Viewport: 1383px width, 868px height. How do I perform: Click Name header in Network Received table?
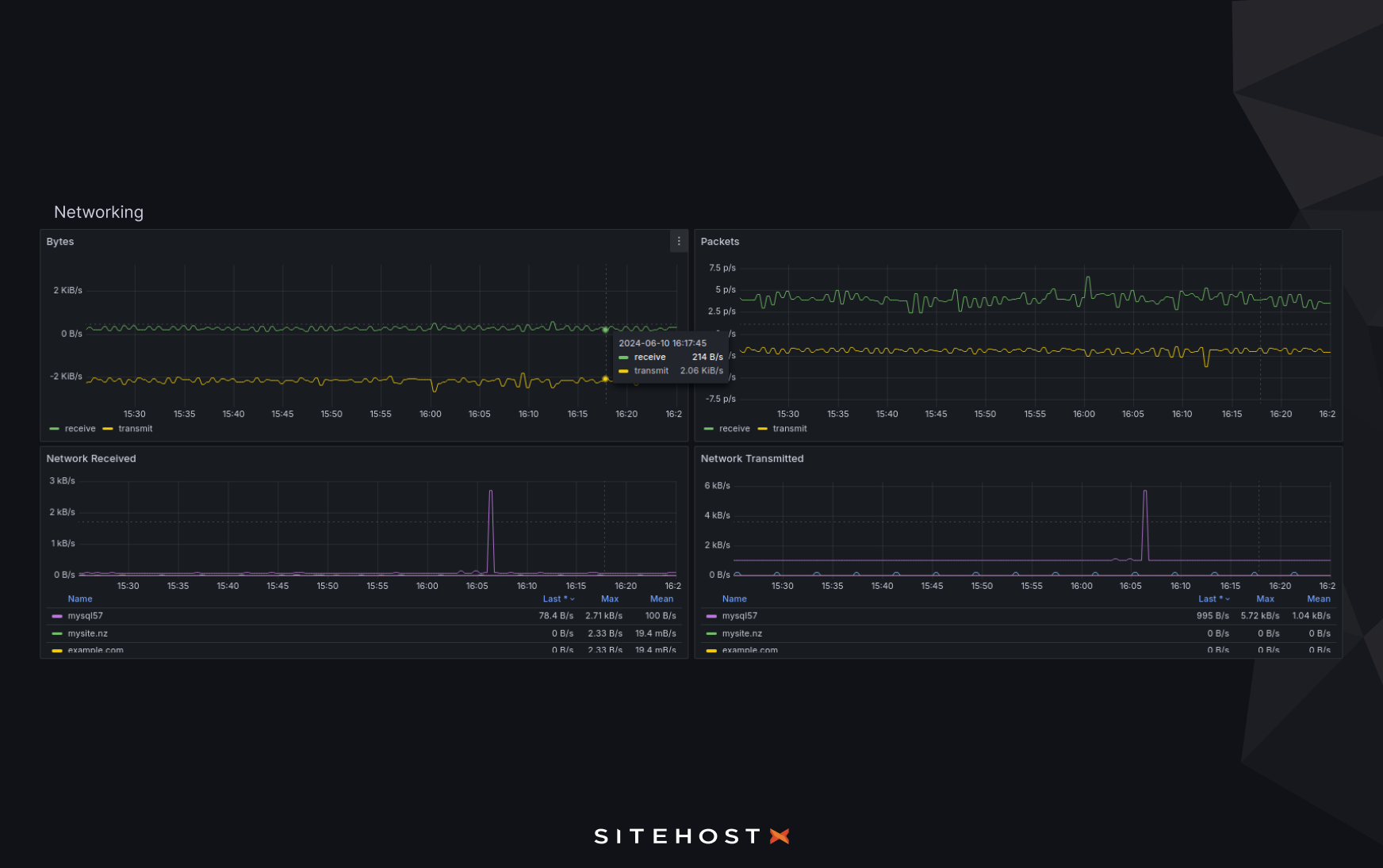click(x=79, y=598)
